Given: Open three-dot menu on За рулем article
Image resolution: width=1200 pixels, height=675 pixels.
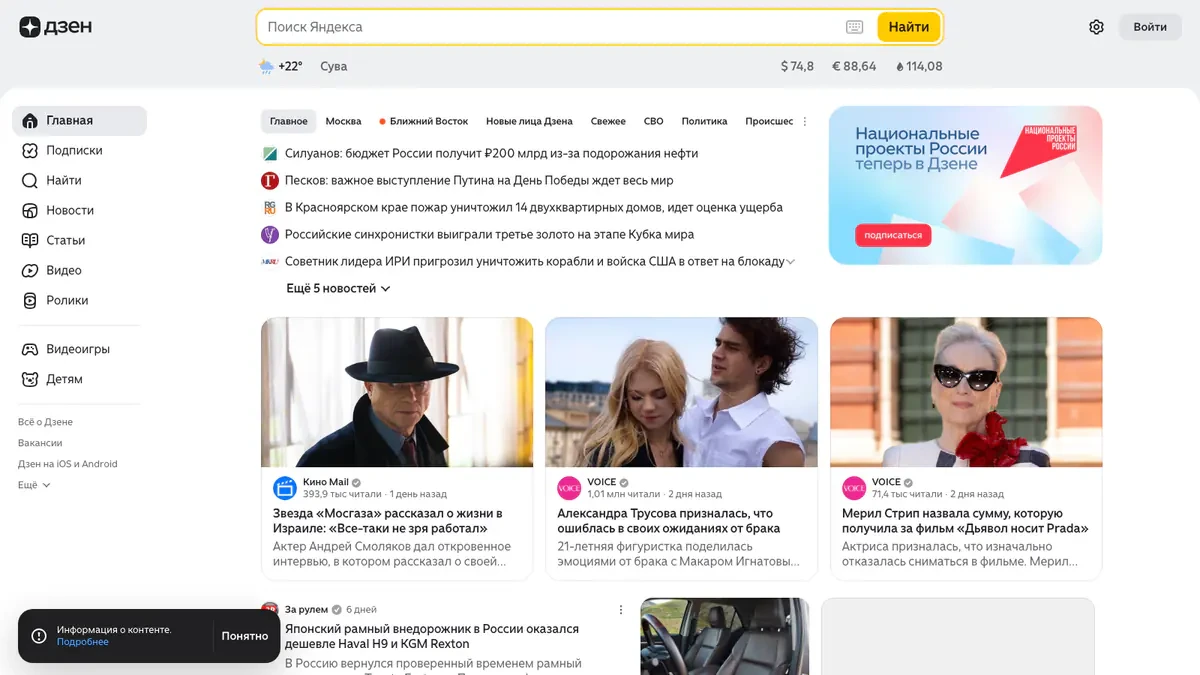Looking at the screenshot, I should click(x=620, y=610).
